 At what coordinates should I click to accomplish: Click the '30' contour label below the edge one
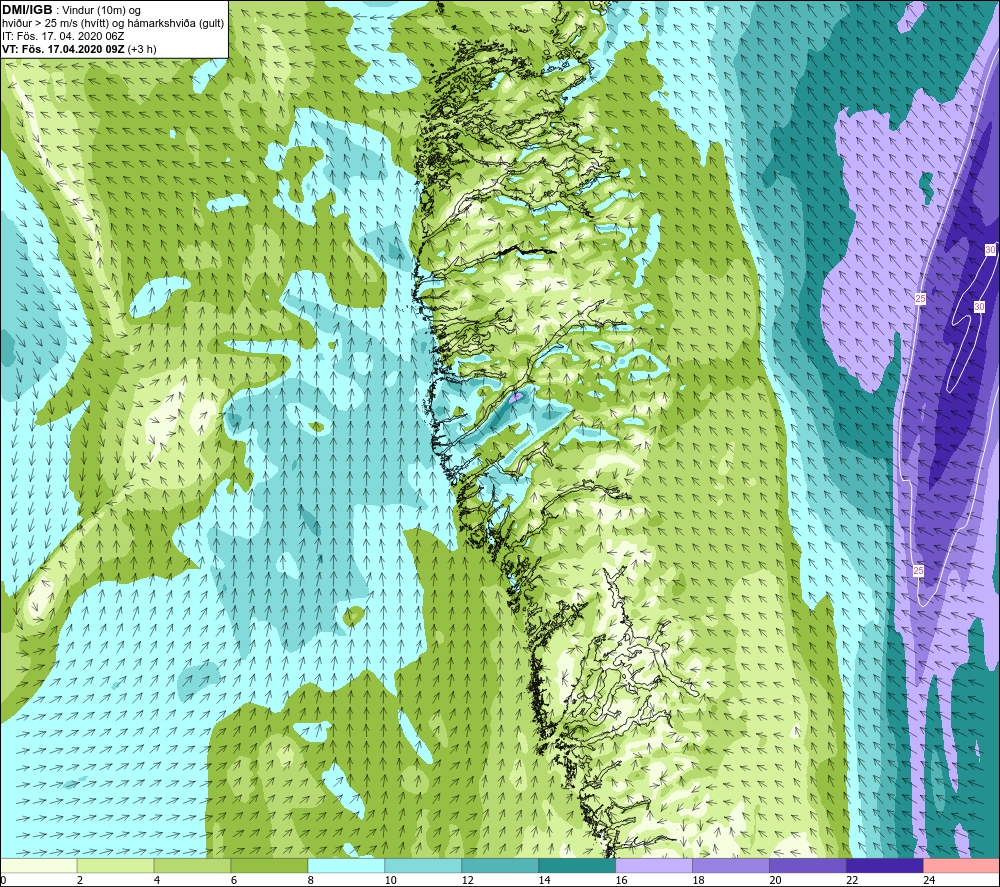[980, 307]
